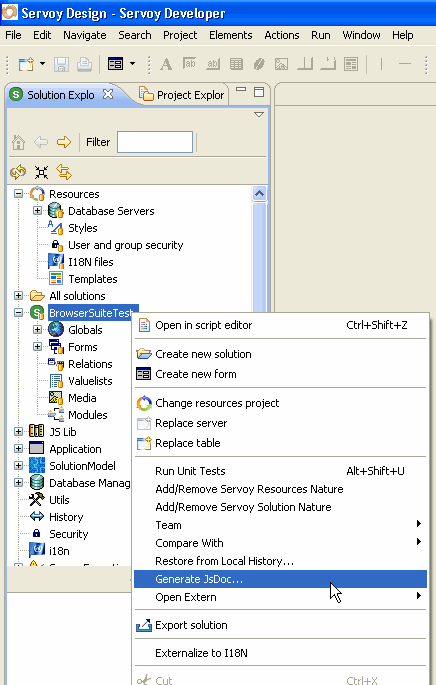Viewport: 436px width, 685px height.
Task: Choose Create new solution from context menu
Action: (x=280, y=354)
